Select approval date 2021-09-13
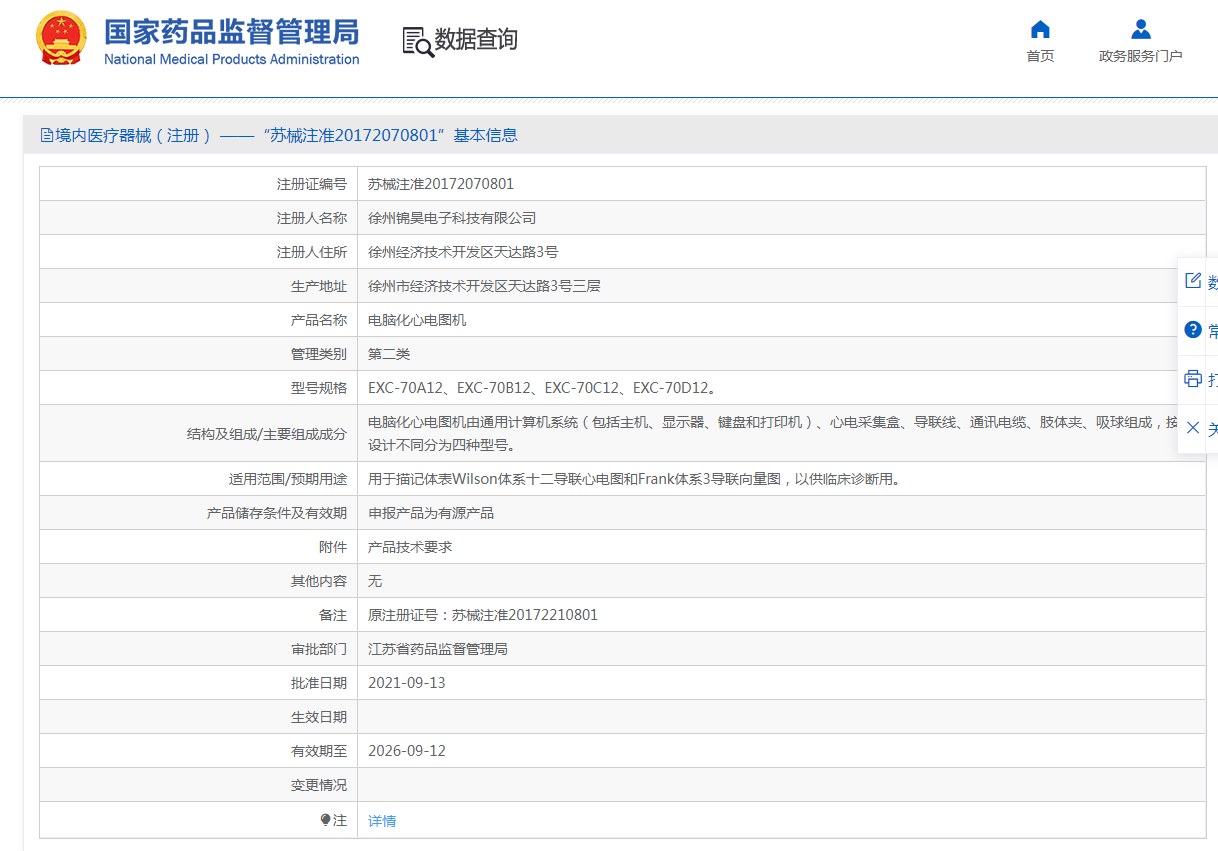Screen dimensions: 1218x851 pos(407,683)
